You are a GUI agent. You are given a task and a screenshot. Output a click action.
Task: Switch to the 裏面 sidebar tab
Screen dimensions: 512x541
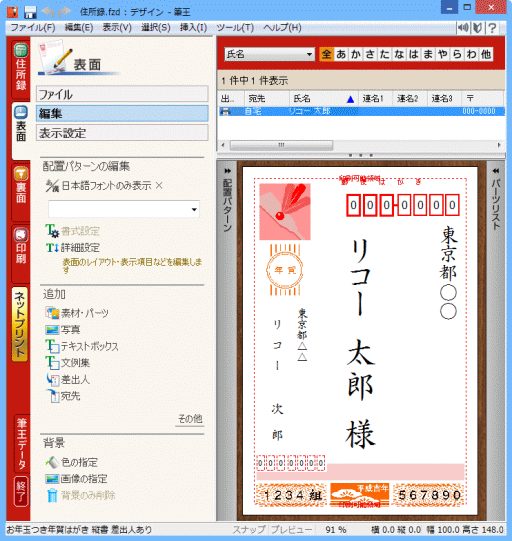point(21,191)
